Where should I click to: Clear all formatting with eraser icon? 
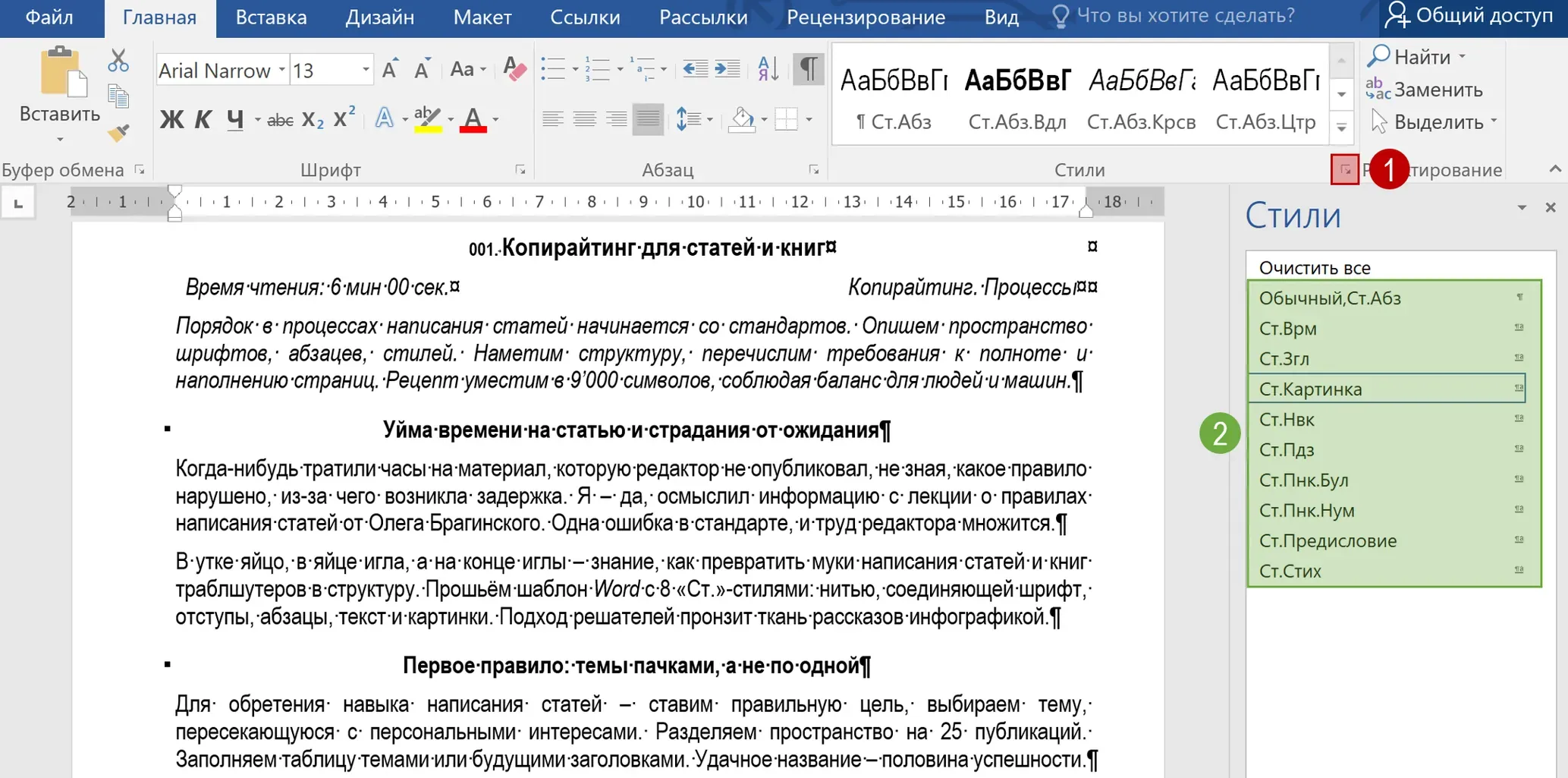[x=514, y=70]
